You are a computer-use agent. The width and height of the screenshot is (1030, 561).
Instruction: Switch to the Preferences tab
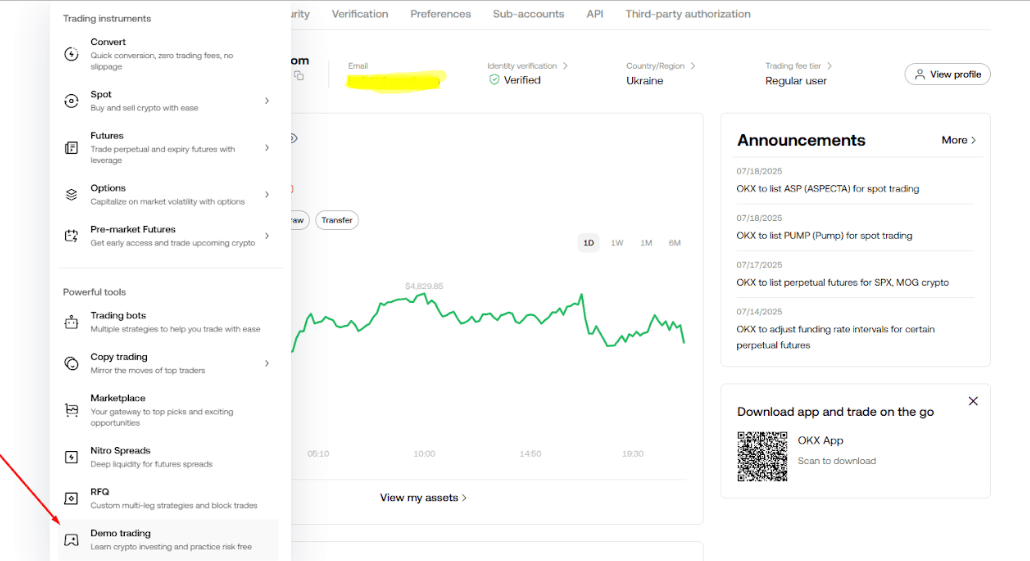coord(441,14)
